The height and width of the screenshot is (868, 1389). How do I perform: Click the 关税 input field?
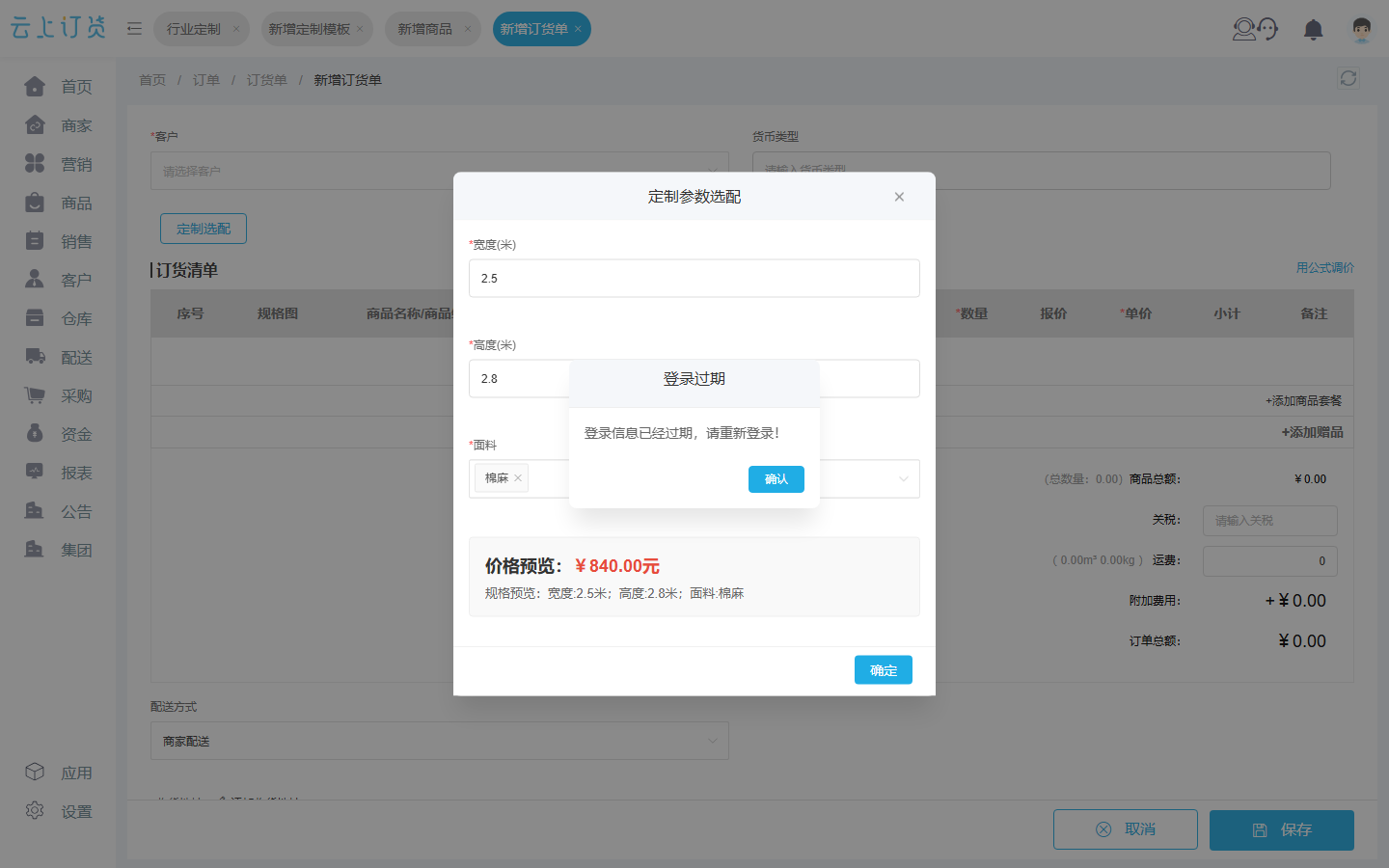tap(1270, 521)
